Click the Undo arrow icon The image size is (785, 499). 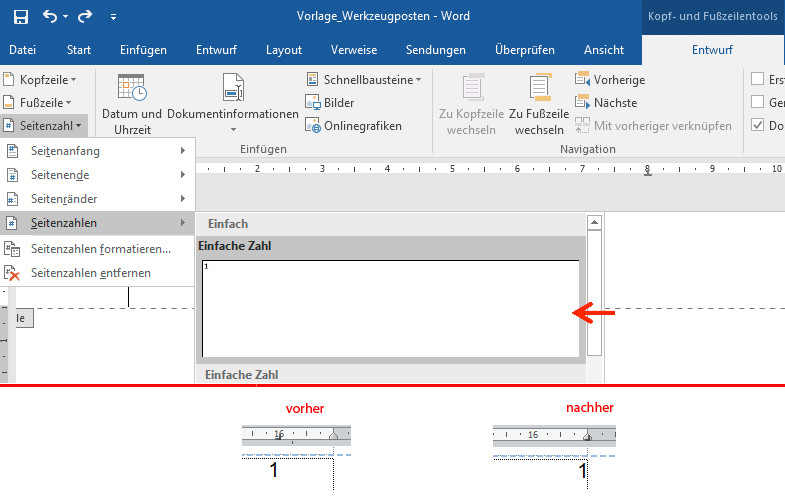[50, 16]
